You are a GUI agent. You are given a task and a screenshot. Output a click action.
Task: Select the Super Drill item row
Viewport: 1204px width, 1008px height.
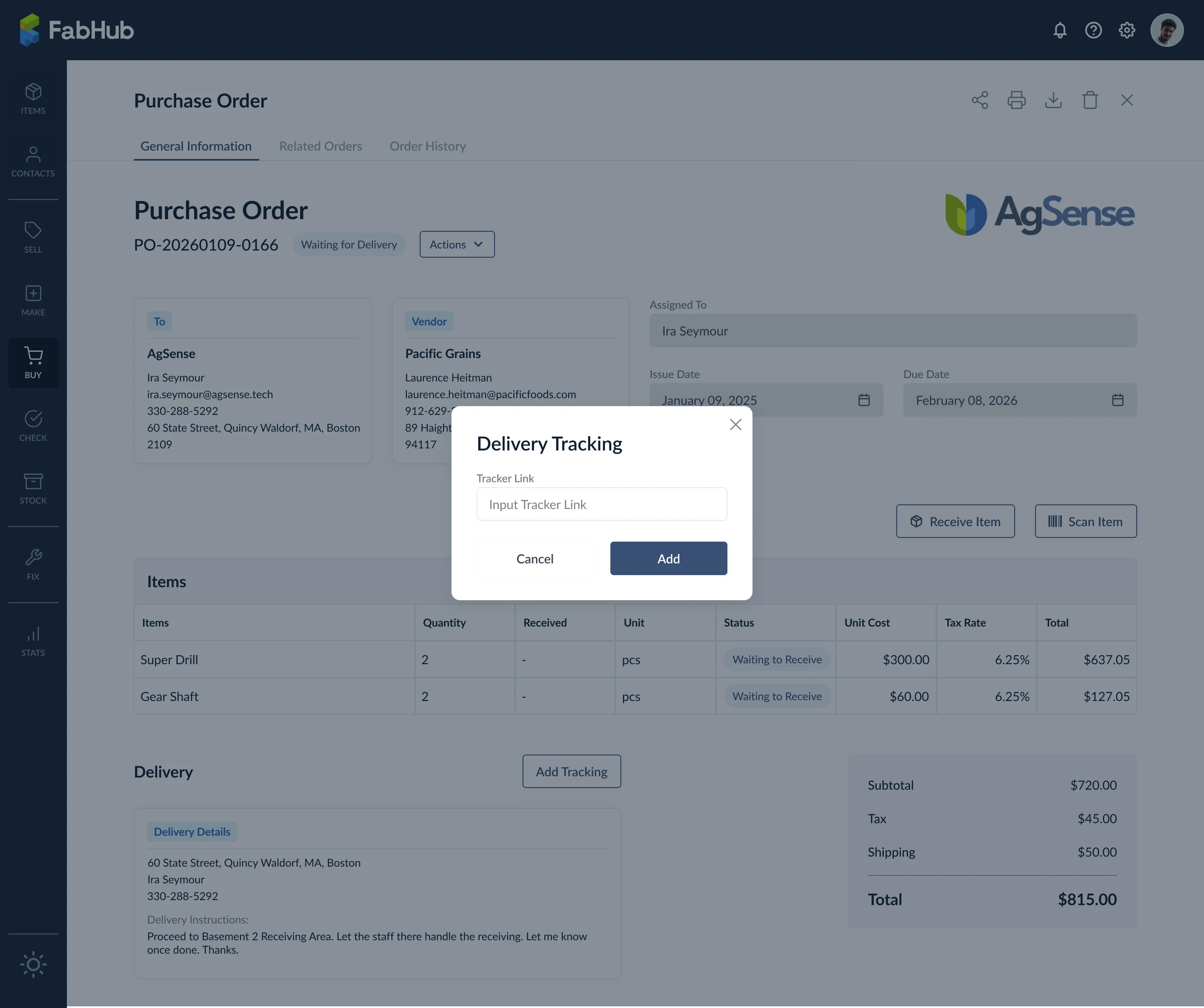point(635,660)
